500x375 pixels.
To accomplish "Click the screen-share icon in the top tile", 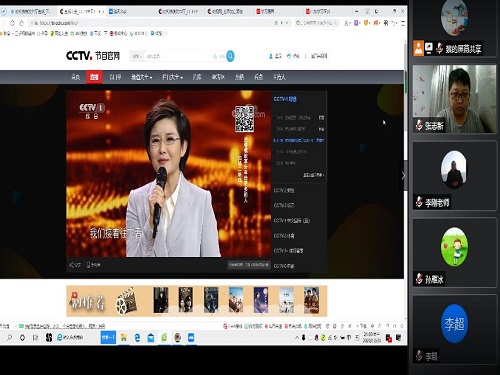I will 429,48.
